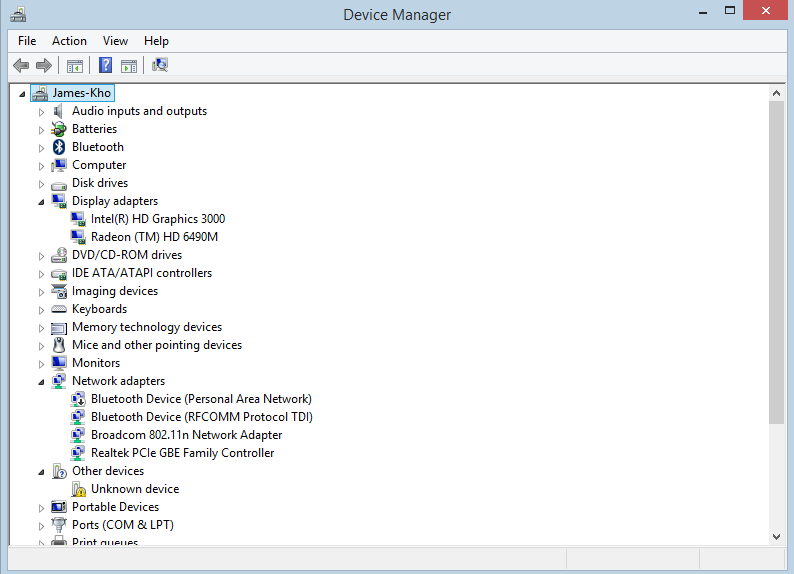Click the Bluetooth category icon

[x=59, y=147]
